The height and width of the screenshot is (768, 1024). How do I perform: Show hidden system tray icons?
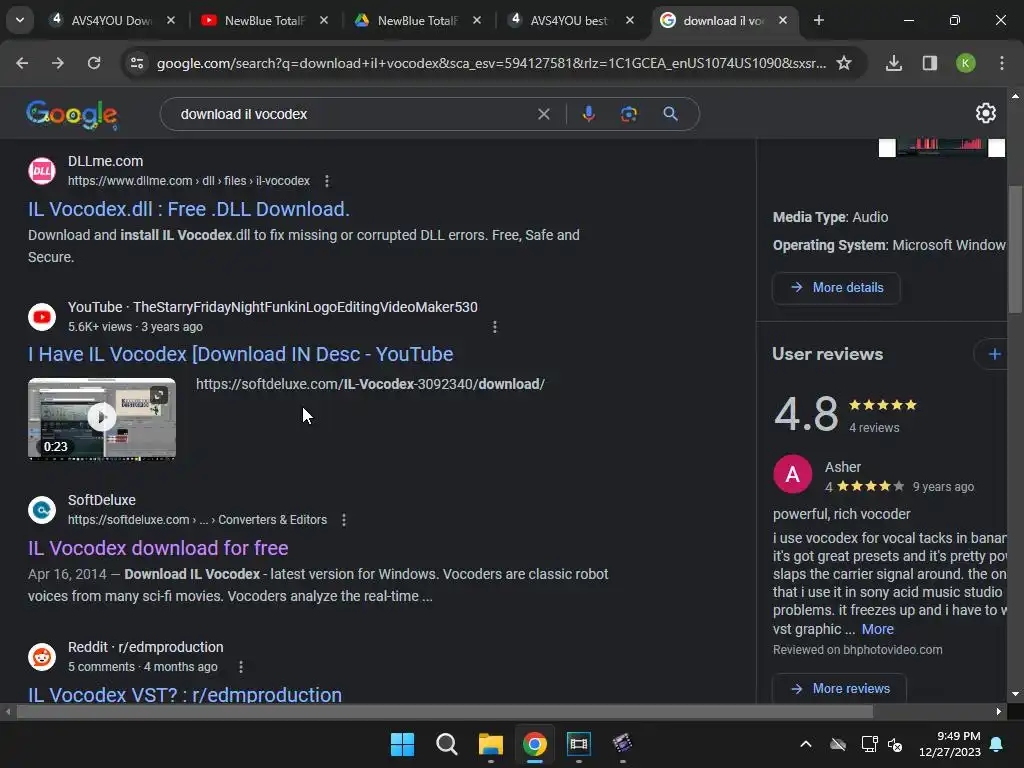click(x=806, y=744)
